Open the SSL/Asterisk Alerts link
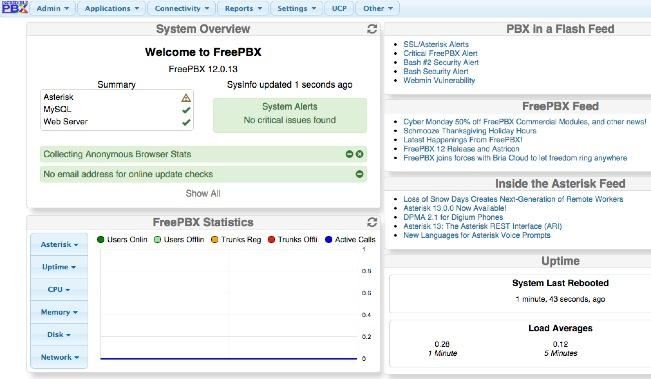Image resolution: width=651 pixels, height=379 pixels. 436,44
